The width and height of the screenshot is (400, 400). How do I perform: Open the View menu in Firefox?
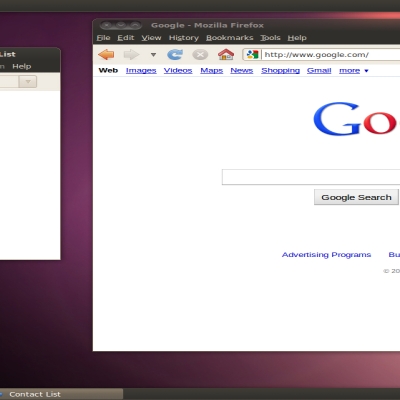coord(151,38)
